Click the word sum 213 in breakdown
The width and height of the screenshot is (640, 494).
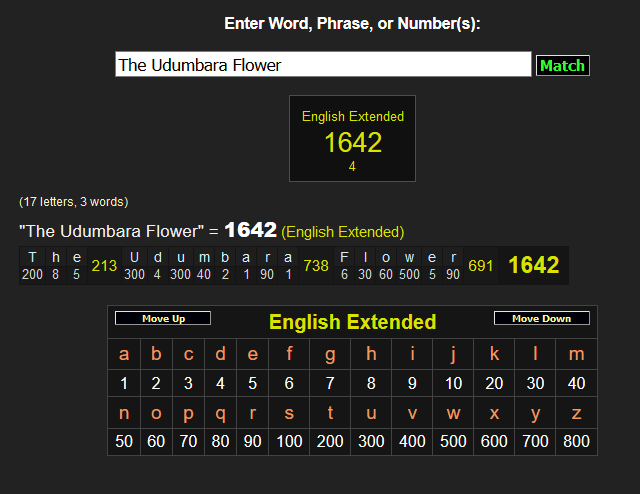click(x=104, y=266)
